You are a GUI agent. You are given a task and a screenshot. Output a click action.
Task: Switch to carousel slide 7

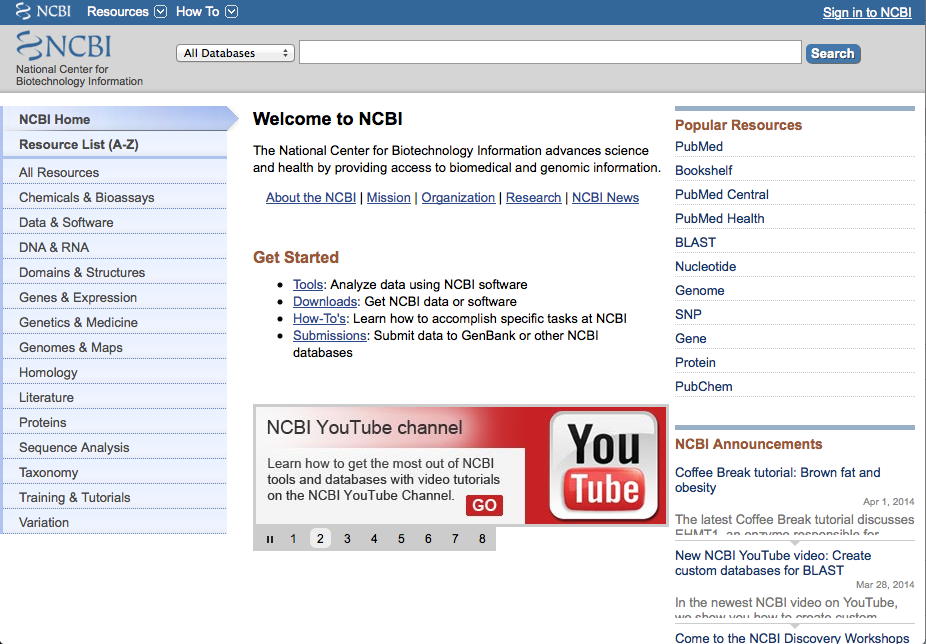(x=455, y=539)
